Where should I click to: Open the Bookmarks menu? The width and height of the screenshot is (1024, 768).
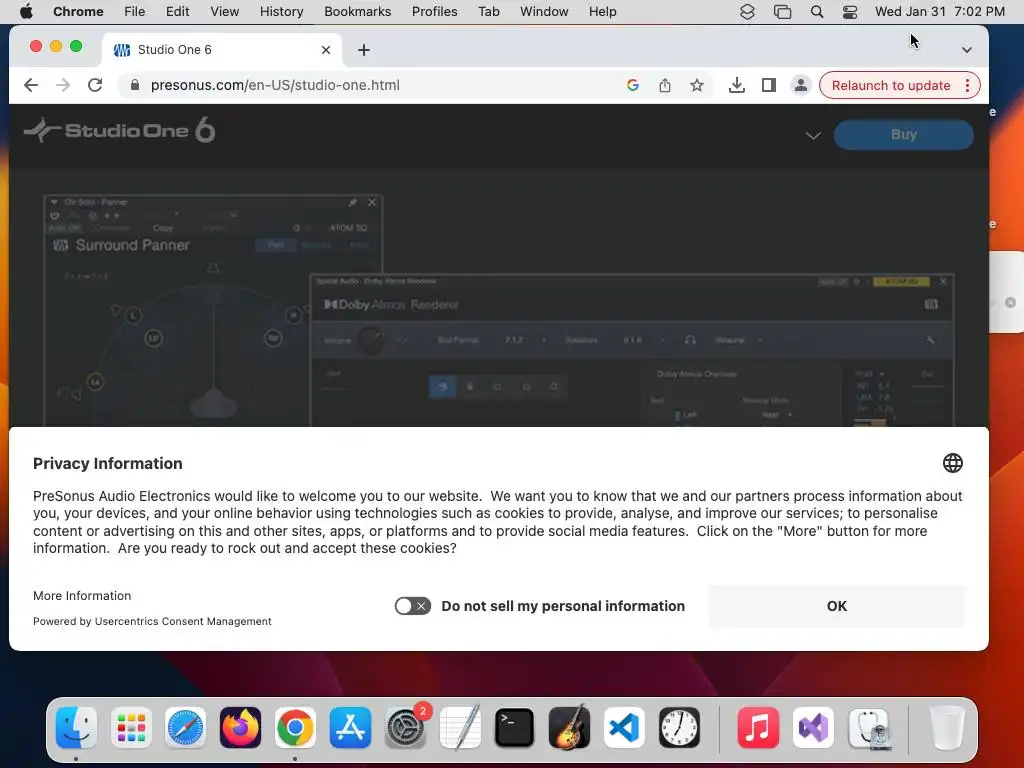[x=357, y=11]
